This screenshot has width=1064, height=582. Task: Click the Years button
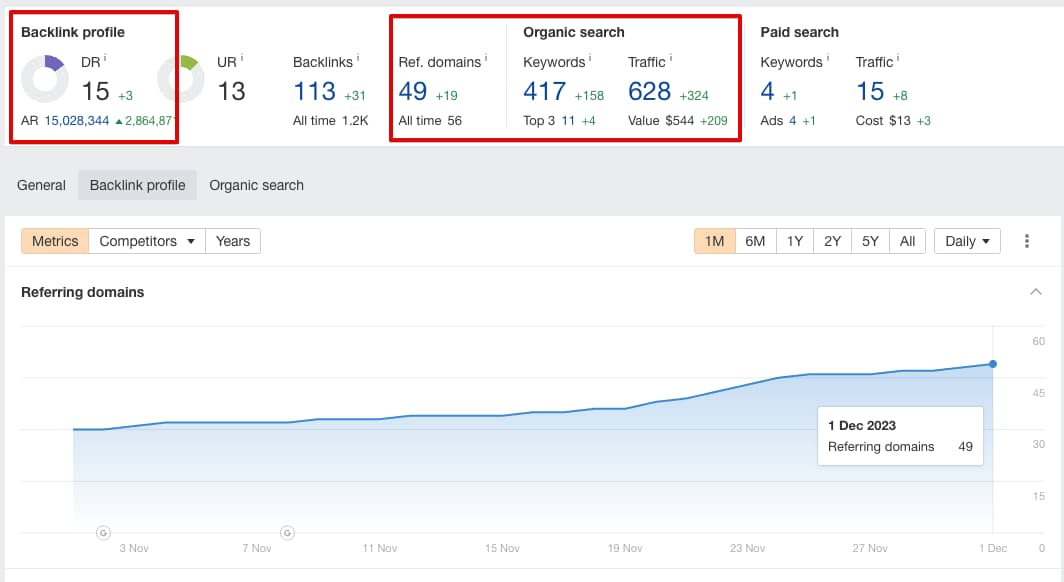[232, 240]
